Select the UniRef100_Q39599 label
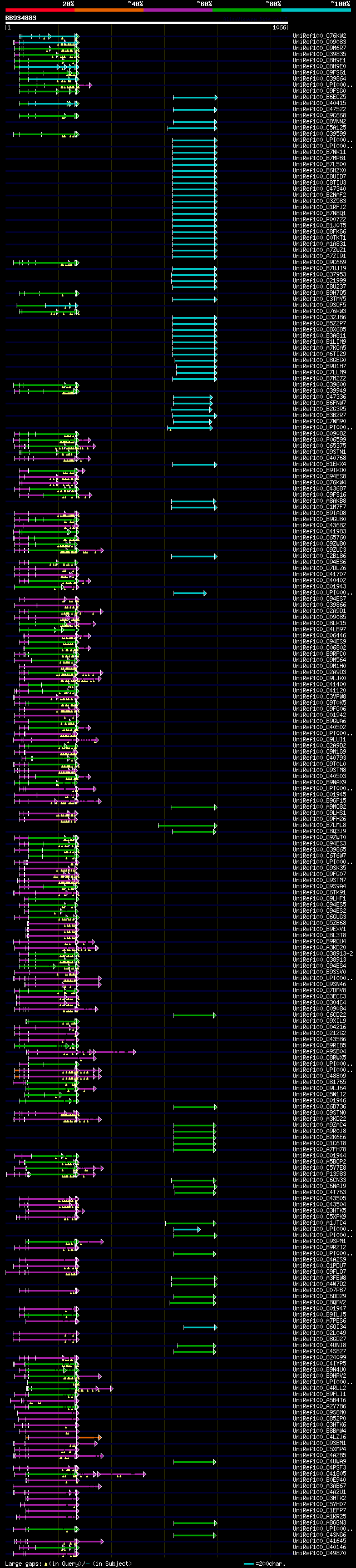The height and width of the screenshot is (1568, 356). (x=319, y=133)
